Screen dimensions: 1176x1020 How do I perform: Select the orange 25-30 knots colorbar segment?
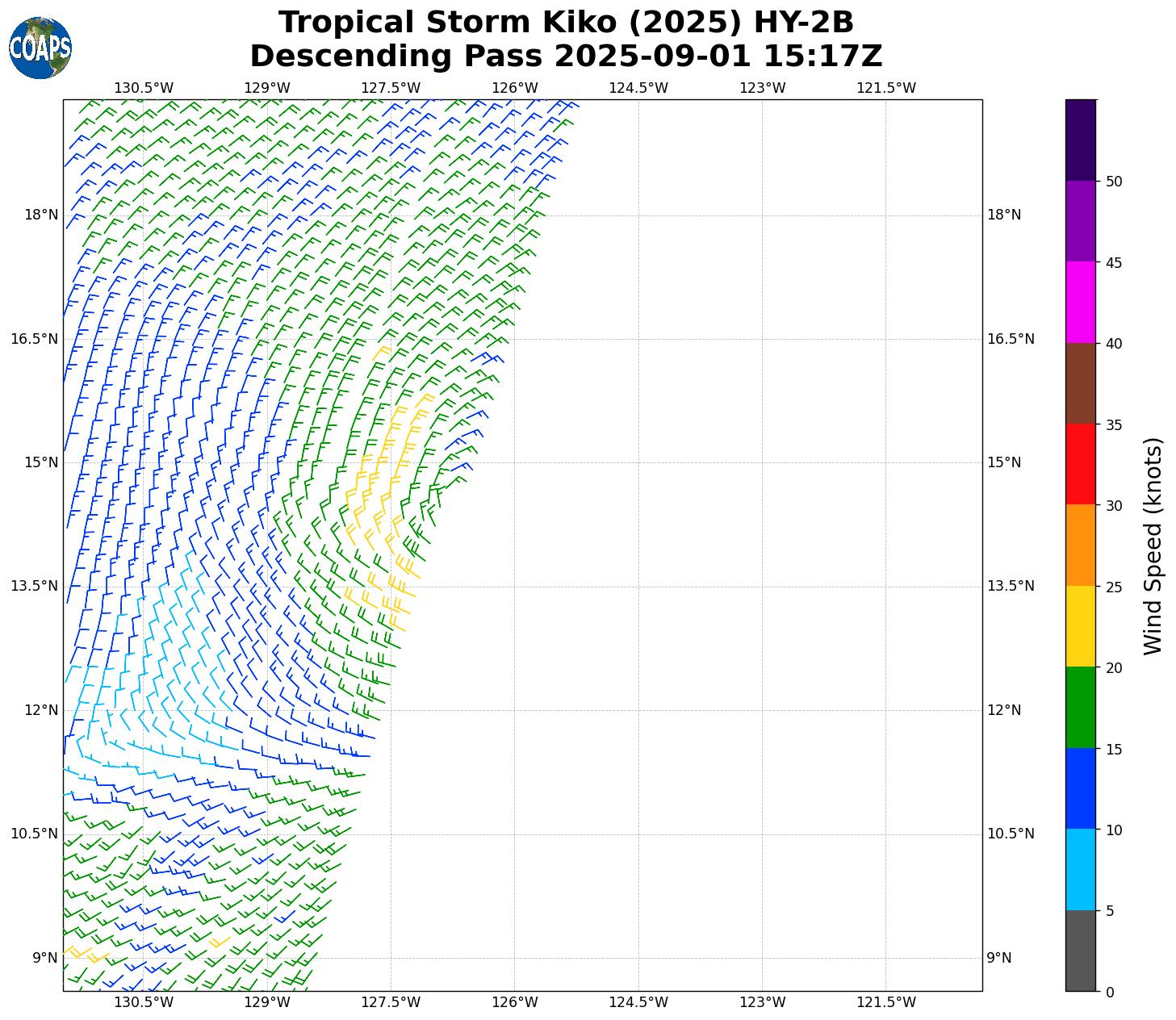coord(1080,545)
